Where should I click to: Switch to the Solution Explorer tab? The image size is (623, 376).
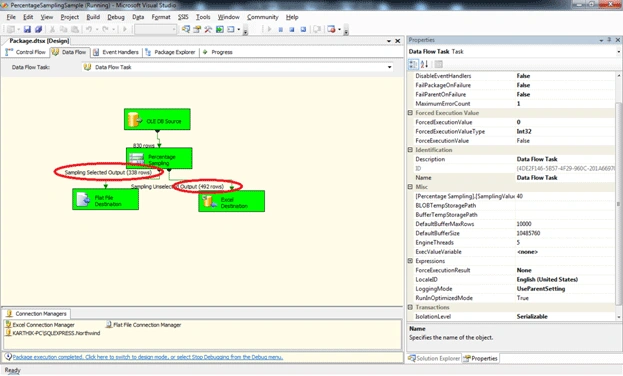click(434, 359)
